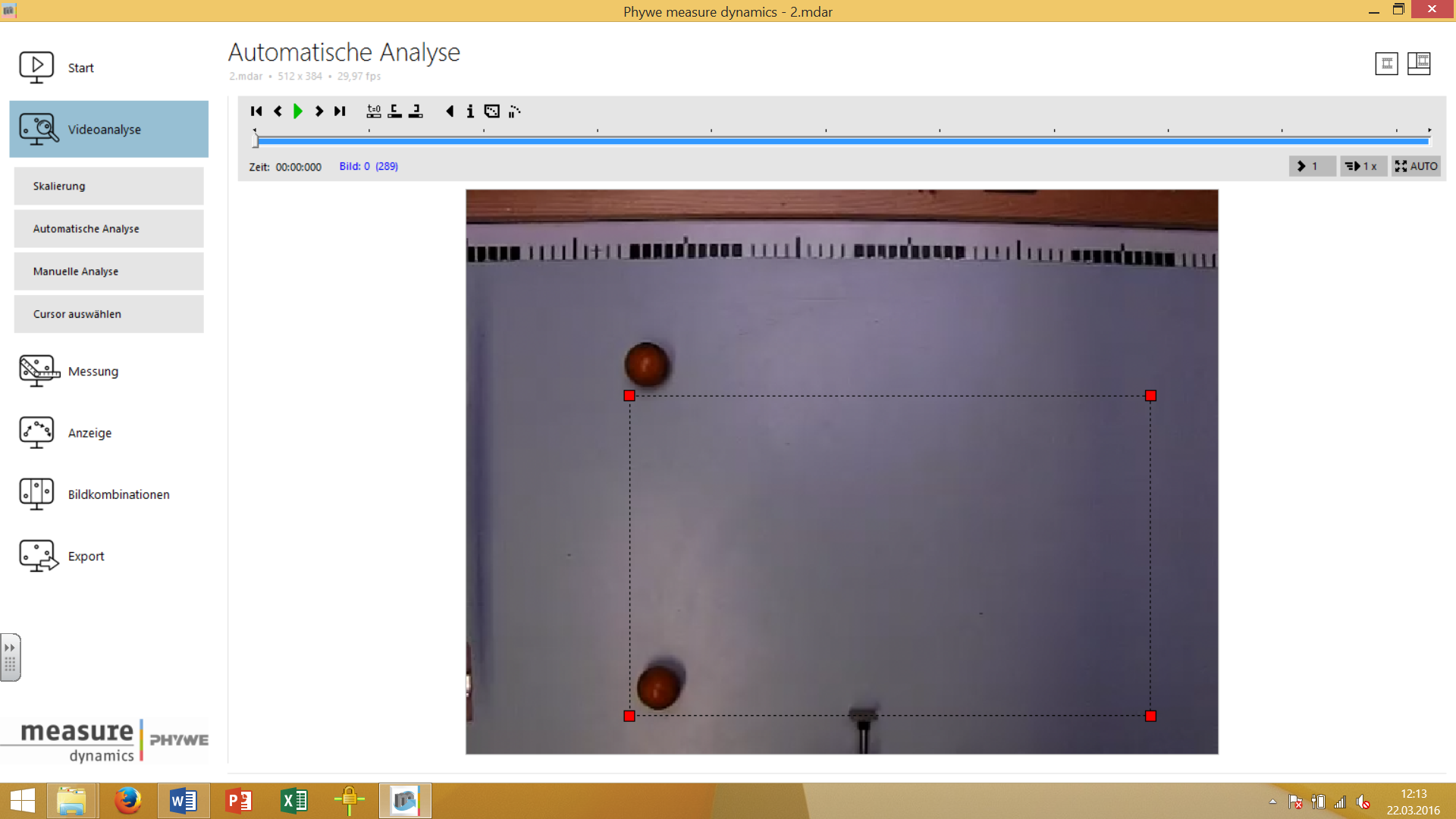Switch to video-only layout view
1456x819 pixels.
(1386, 64)
